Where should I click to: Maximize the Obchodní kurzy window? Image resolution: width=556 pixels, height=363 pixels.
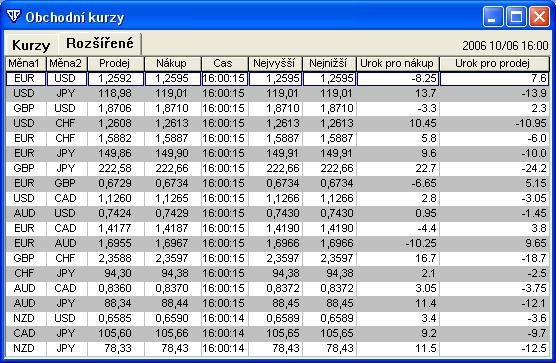click(516, 16)
